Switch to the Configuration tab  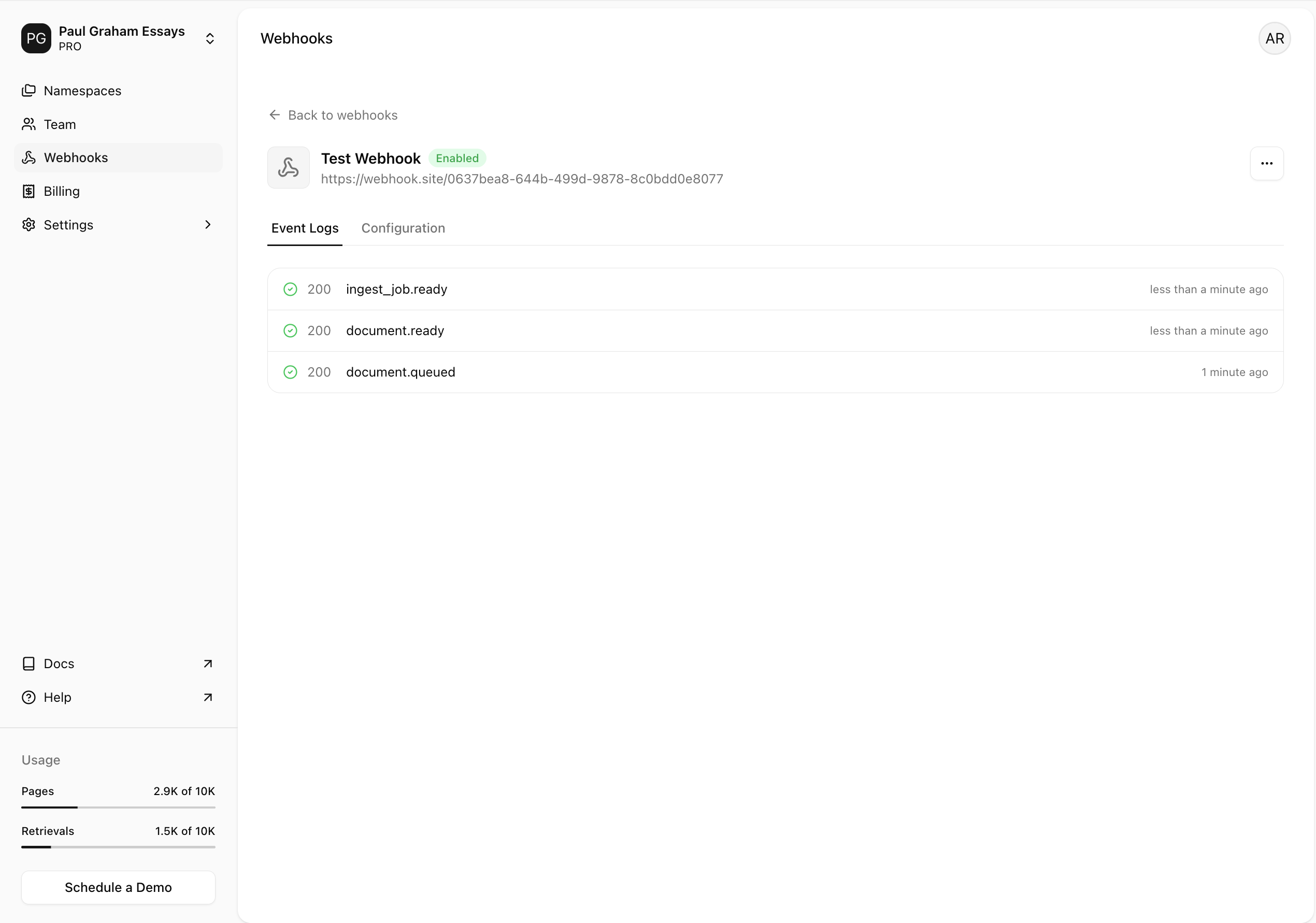tap(403, 228)
